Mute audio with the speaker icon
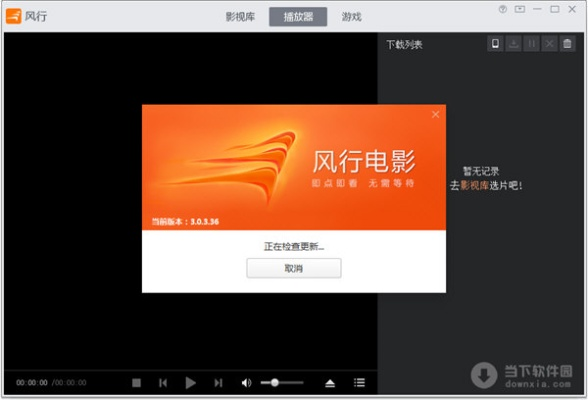Screen dimensions: 588x400 [246, 383]
